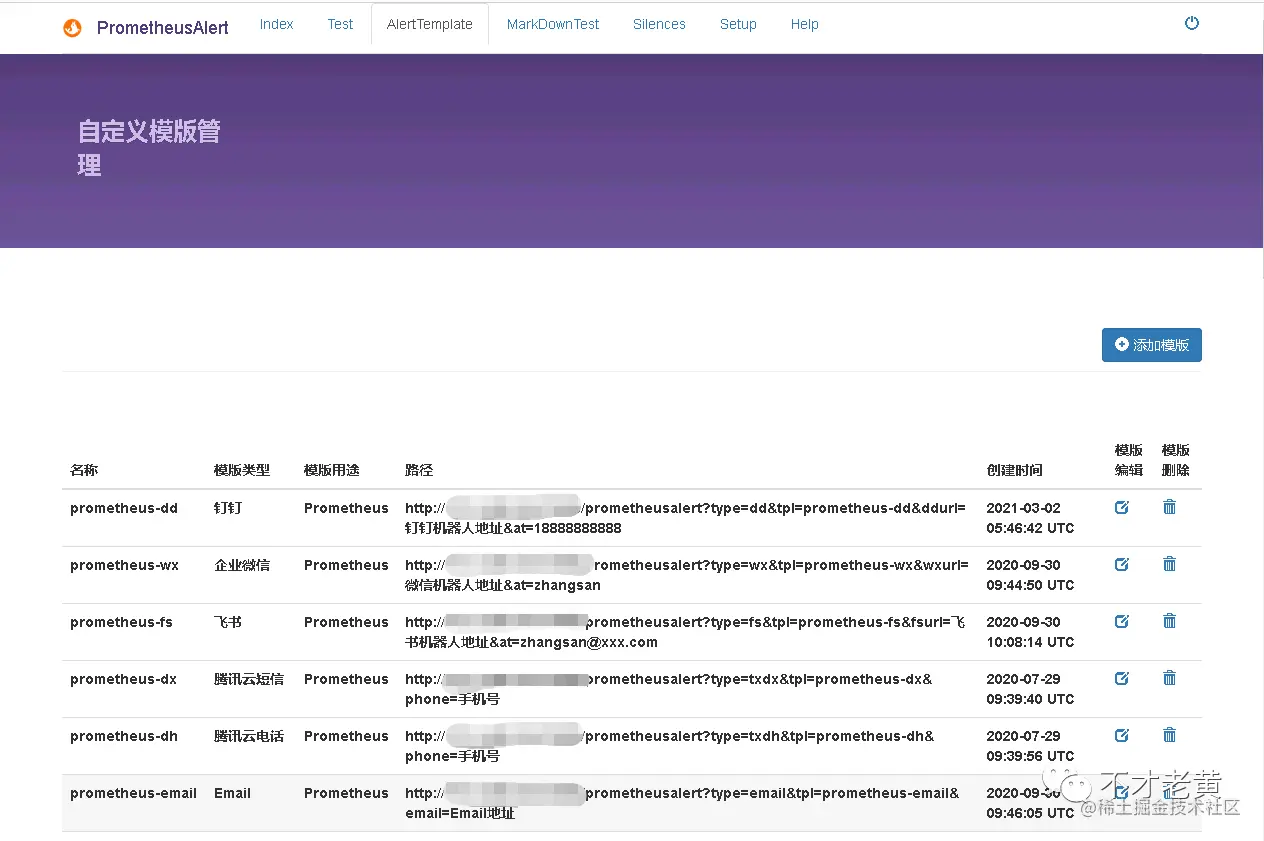Click the PrometheusAlert flame logo icon
The height and width of the screenshot is (841, 1264).
click(72, 28)
